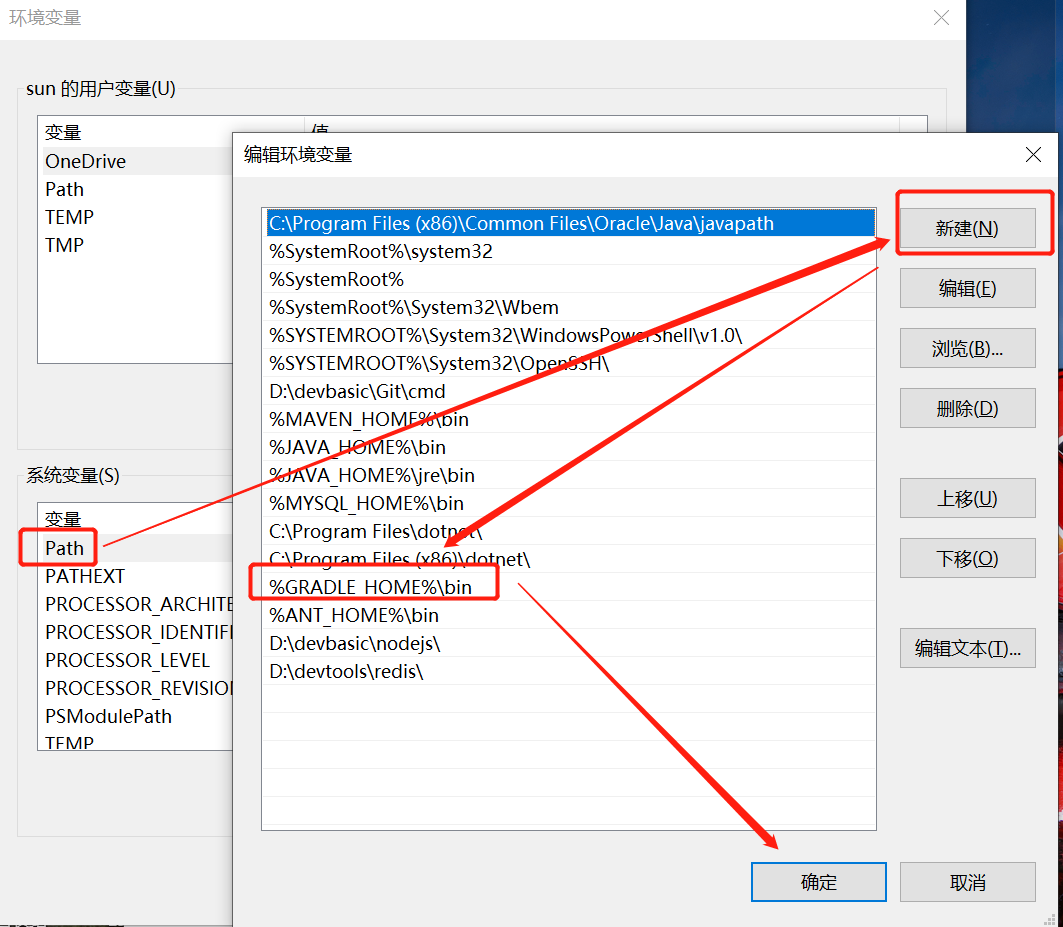Select the Oracle Java javapath entry
1063x927 pixels.
[569, 223]
